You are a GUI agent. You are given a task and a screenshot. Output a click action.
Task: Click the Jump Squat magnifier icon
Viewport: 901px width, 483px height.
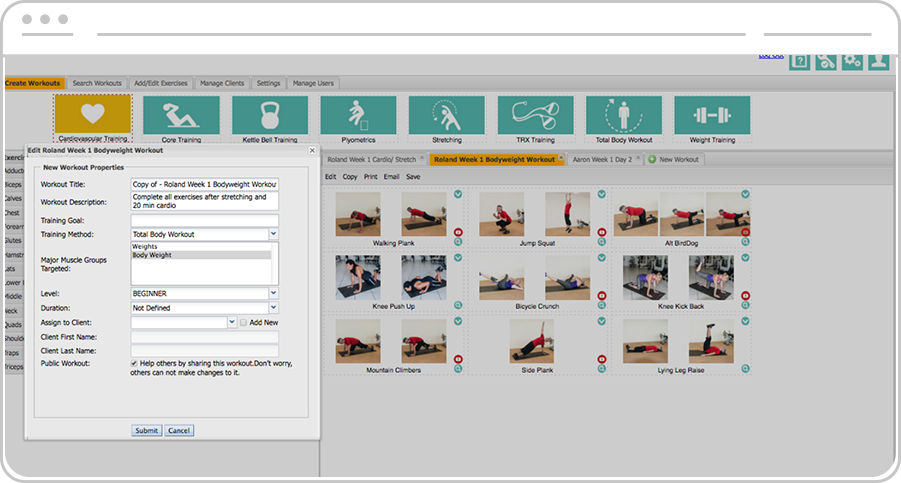pyautogui.click(x=602, y=242)
